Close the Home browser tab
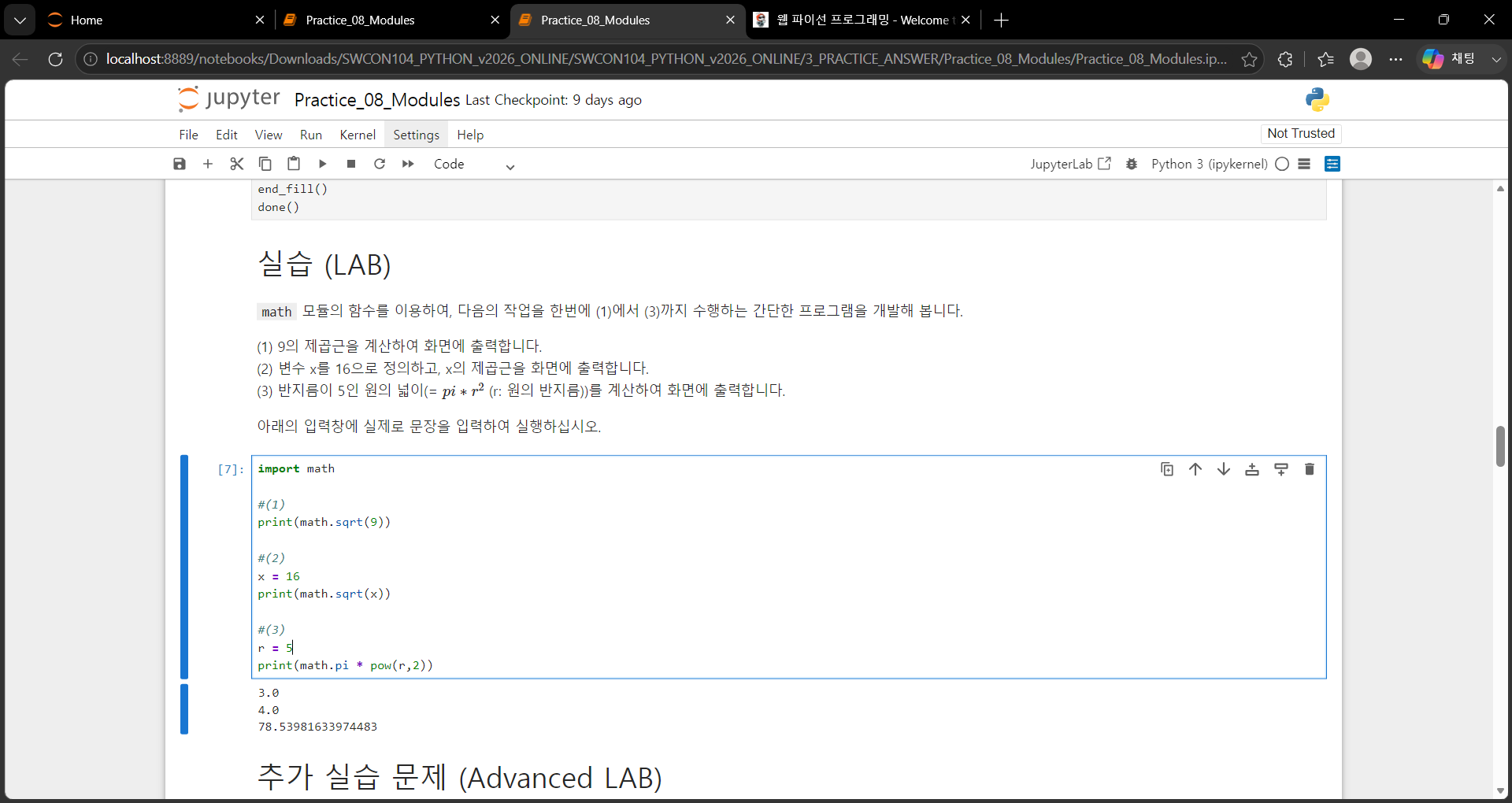The width and height of the screenshot is (1512, 803). (x=260, y=20)
